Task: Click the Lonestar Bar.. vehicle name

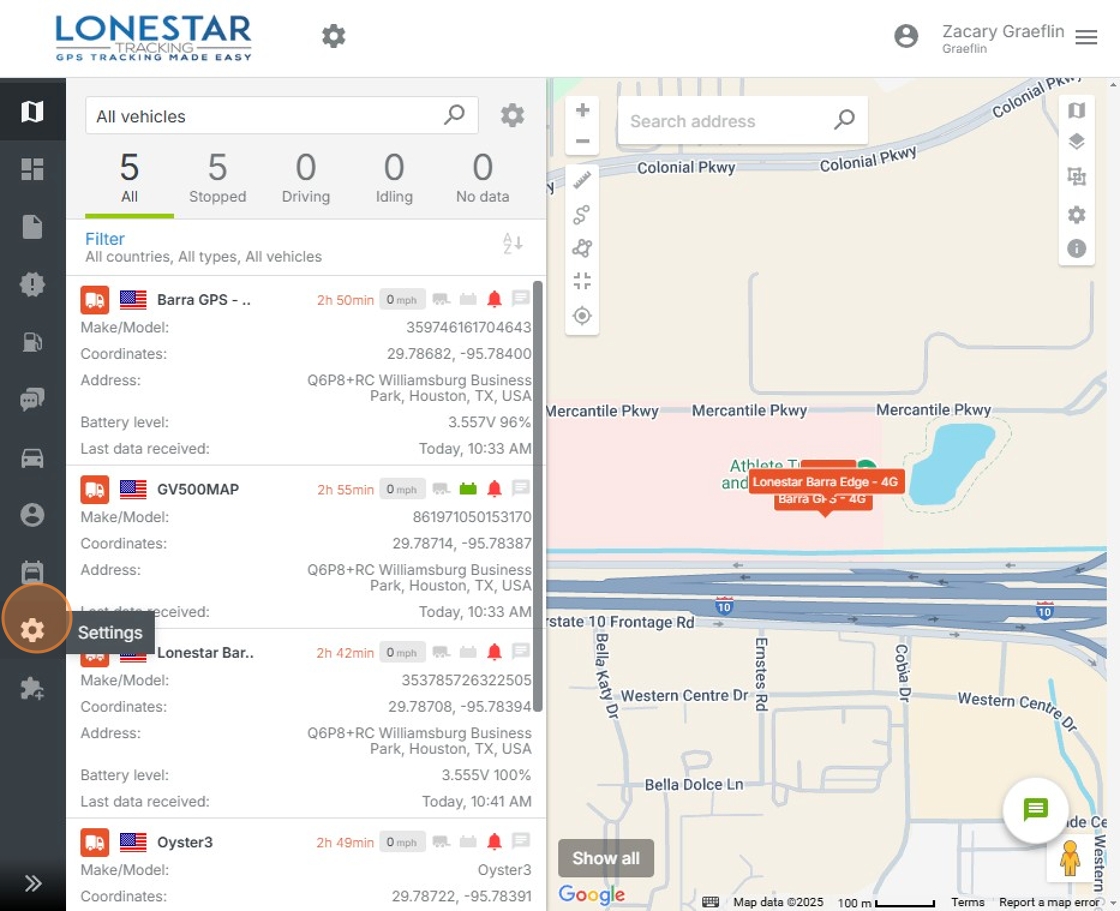Action: click(205, 652)
